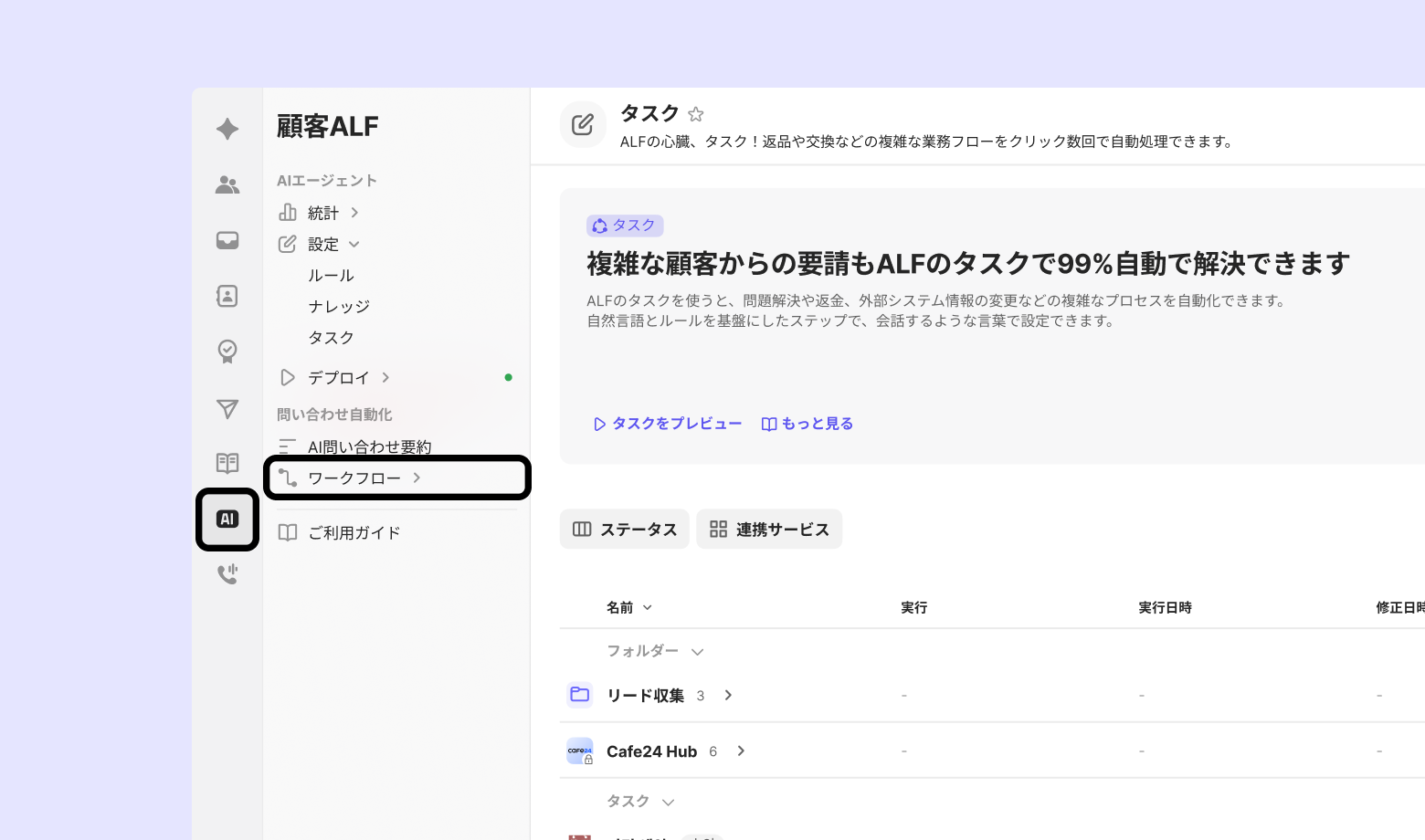Screen dimensions: 1425x840
Task: Click the phone call icon
Action: point(227,574)
